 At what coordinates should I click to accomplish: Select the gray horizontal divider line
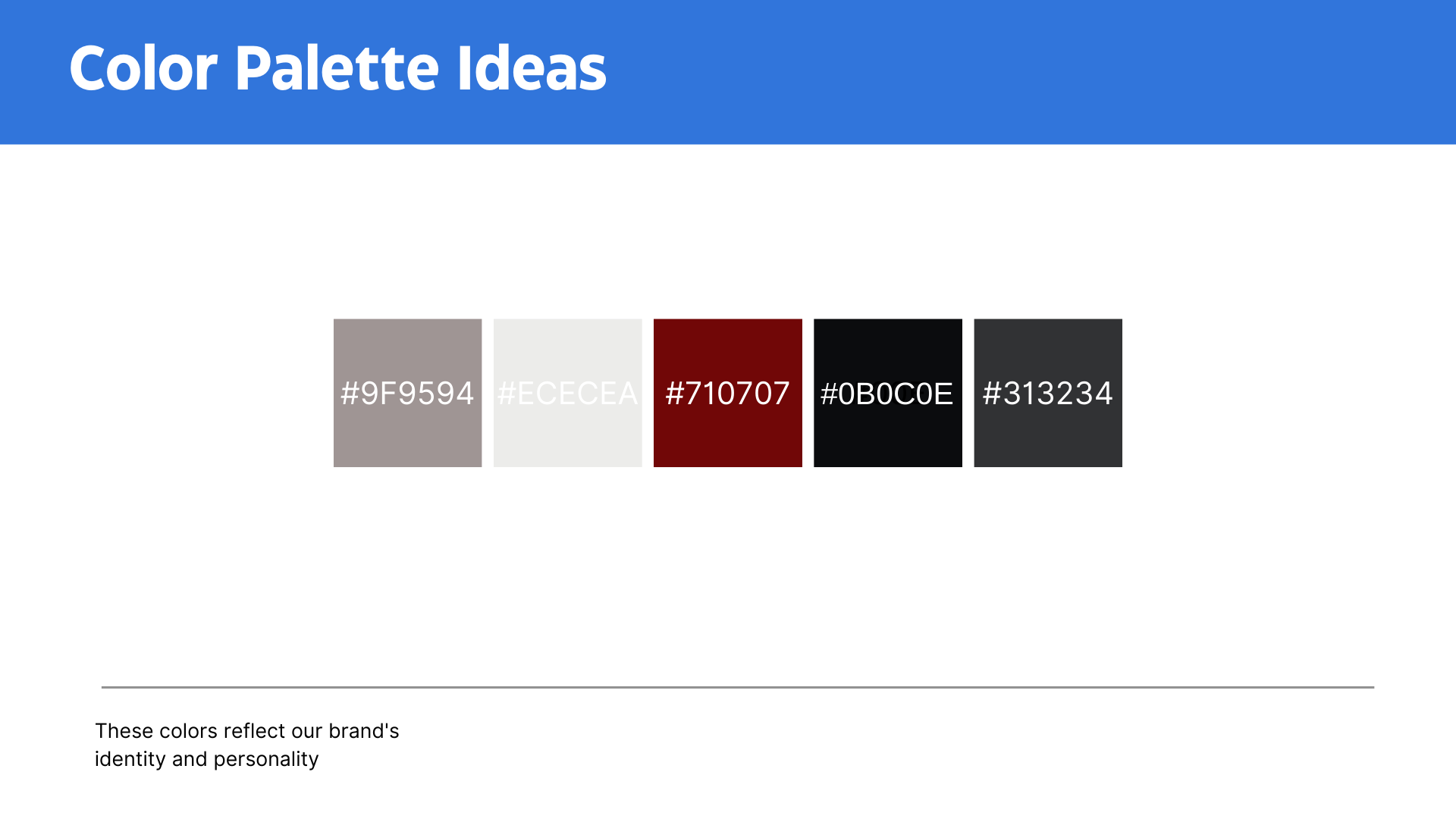tap(737, 687)
